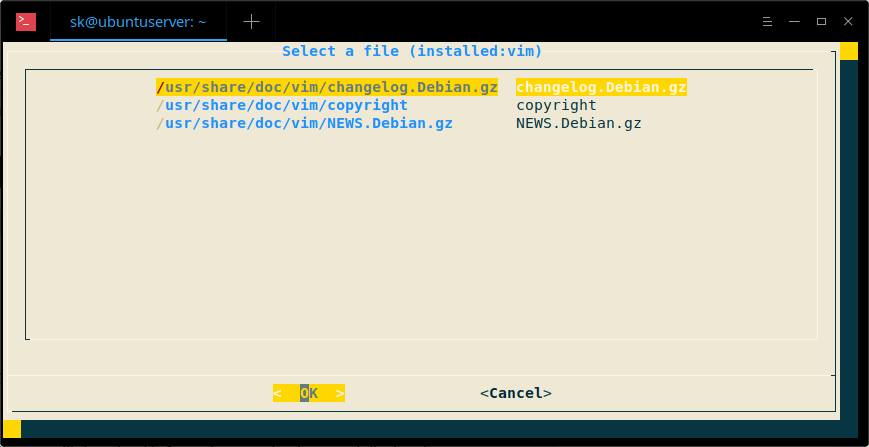Viewport: 869px width, 447px height.
Task: Select /usr/share/doc/vim/NEWS.Debian.gz path entry
Action: [304, 124]
